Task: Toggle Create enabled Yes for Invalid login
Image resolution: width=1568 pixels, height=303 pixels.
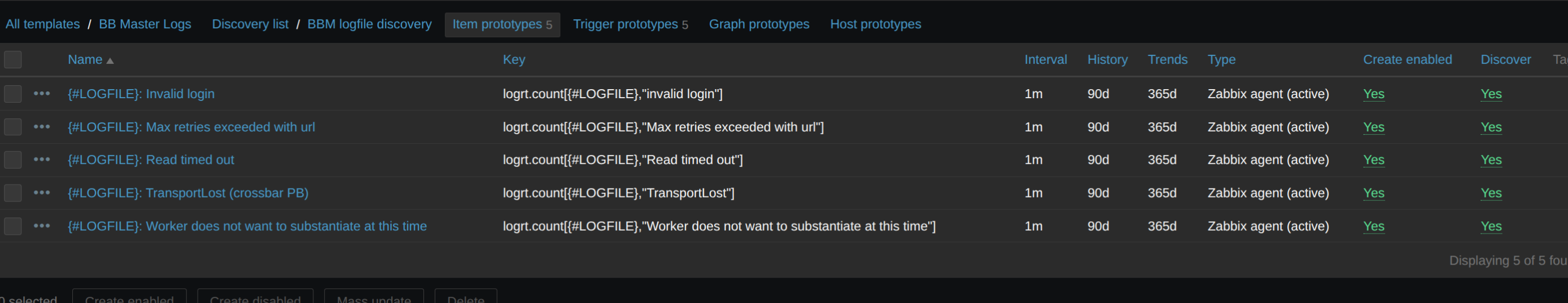Action: click(x=1374, y=94)
